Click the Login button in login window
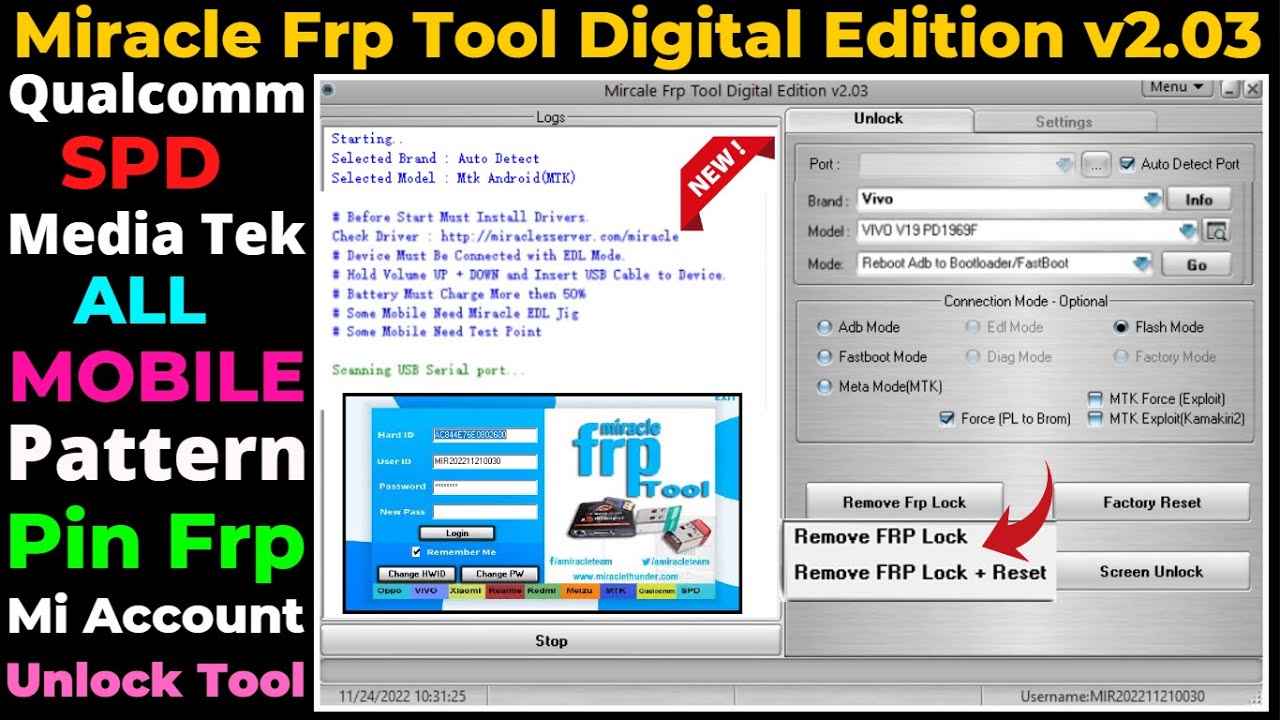Viewport: 1280px width, 720px height. click(x=456, y=533)
